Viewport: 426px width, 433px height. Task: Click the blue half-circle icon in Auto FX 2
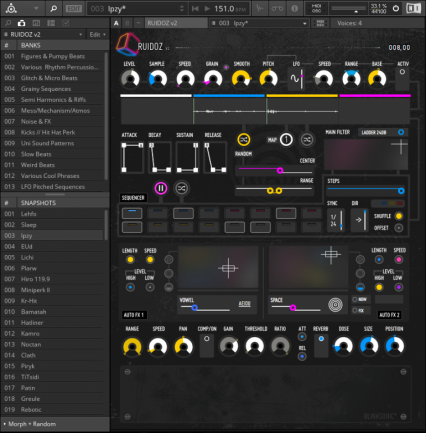pyautogui.click(x=360, y=287)
